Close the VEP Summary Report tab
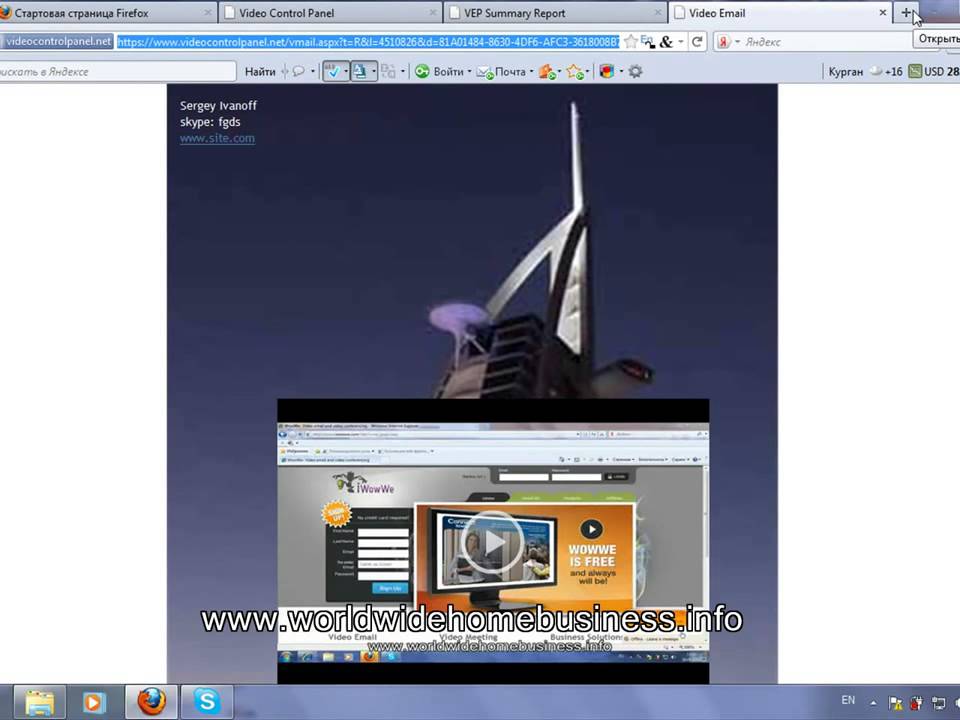 point(658,13)
